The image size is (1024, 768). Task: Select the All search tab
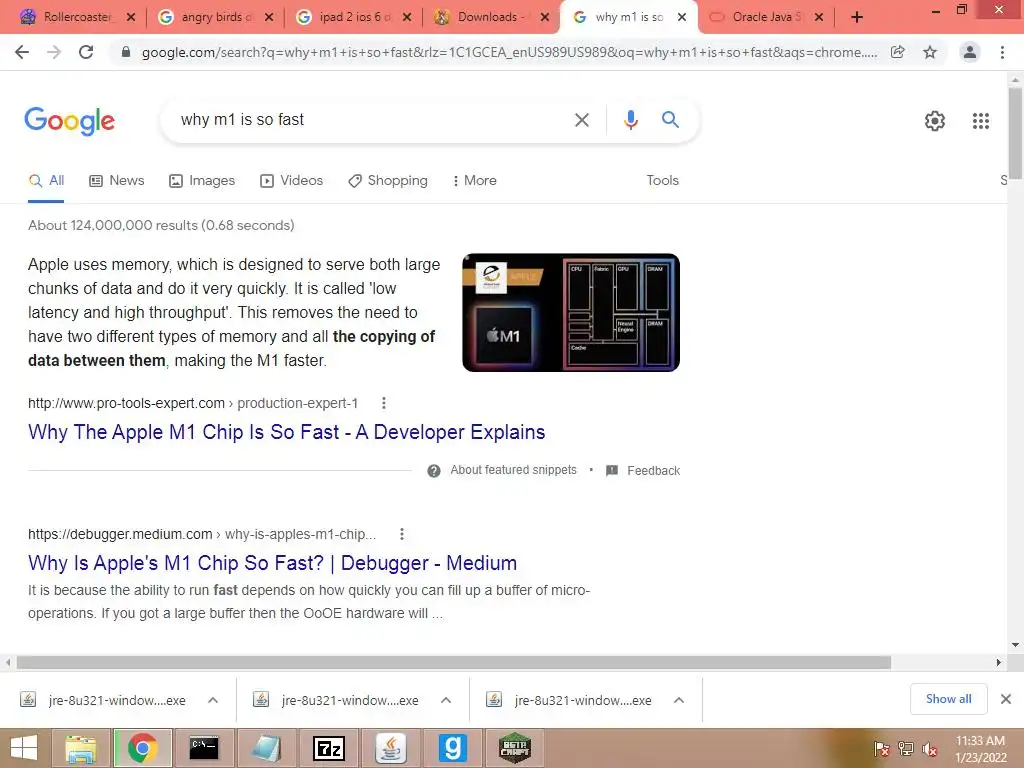46,181
